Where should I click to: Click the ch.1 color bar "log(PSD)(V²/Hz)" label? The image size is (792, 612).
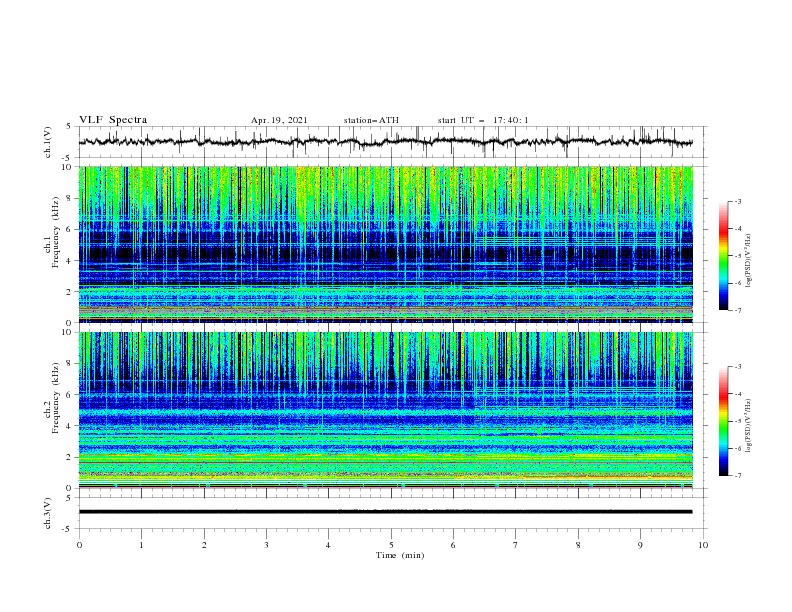[748, 261]
